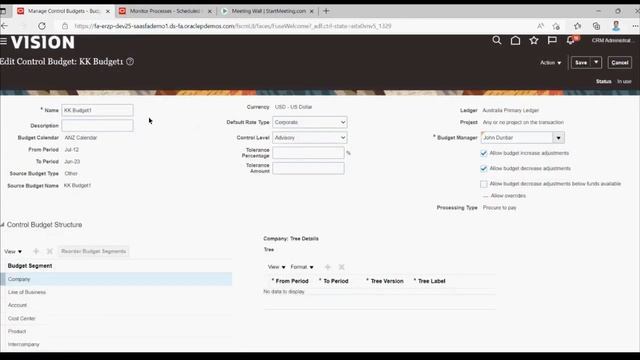Open browser favorites list icon
Screen dimensions: 640x360
(577, 26)
